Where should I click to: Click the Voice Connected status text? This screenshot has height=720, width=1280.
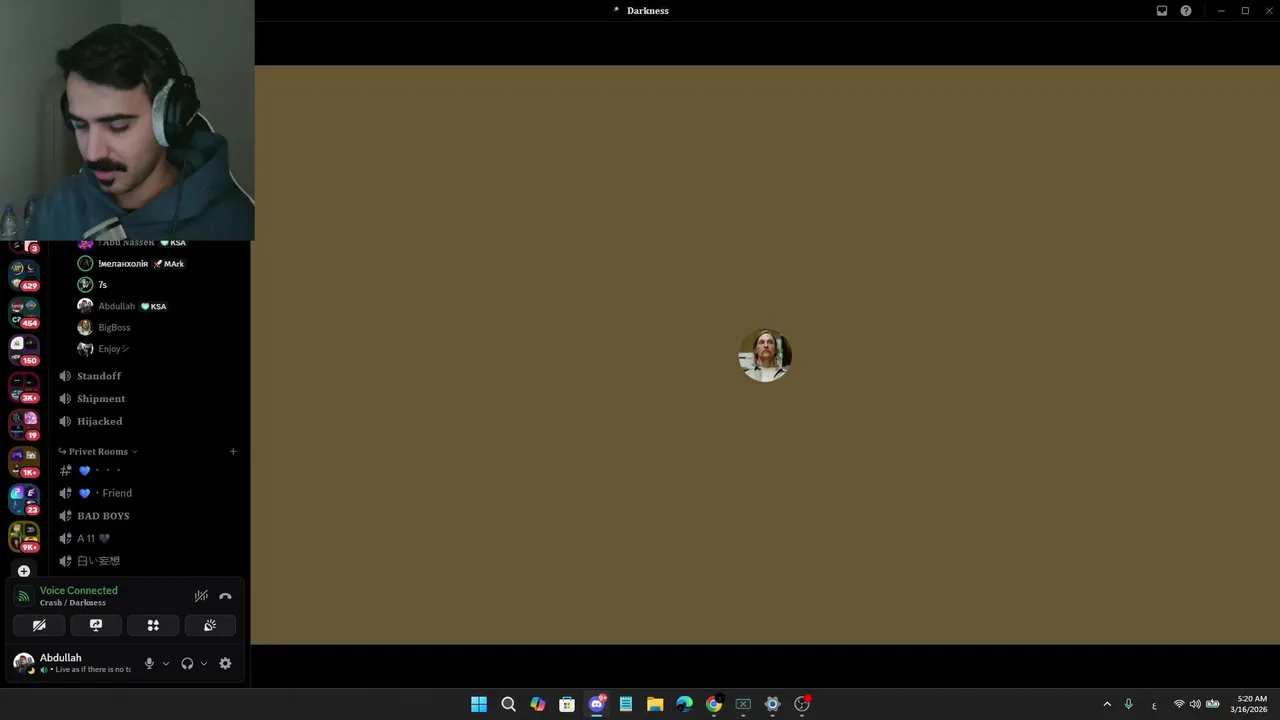79,590
